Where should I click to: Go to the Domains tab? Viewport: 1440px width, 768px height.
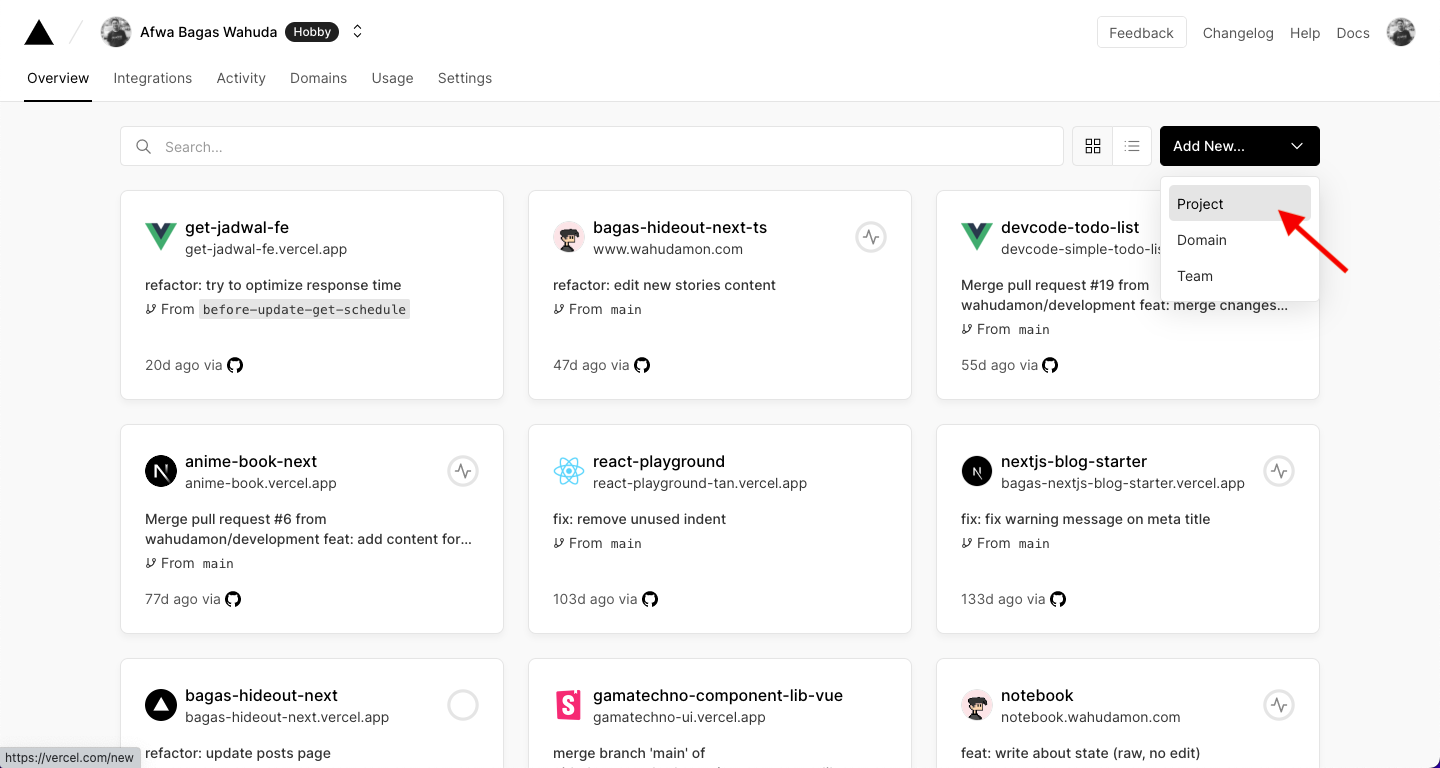point(319,78)
